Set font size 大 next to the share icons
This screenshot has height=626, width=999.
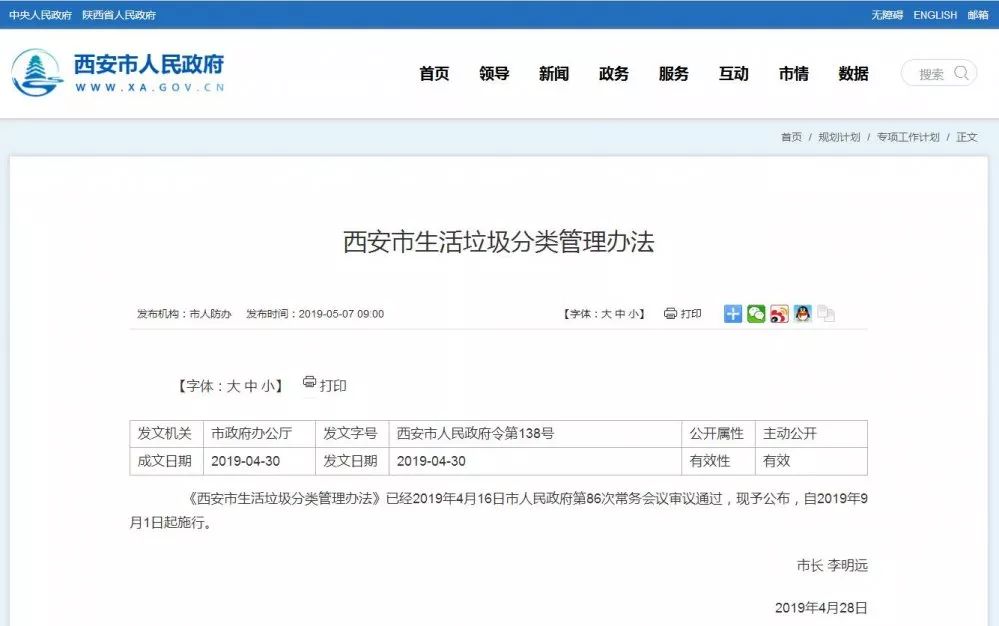tap(606, 313)
